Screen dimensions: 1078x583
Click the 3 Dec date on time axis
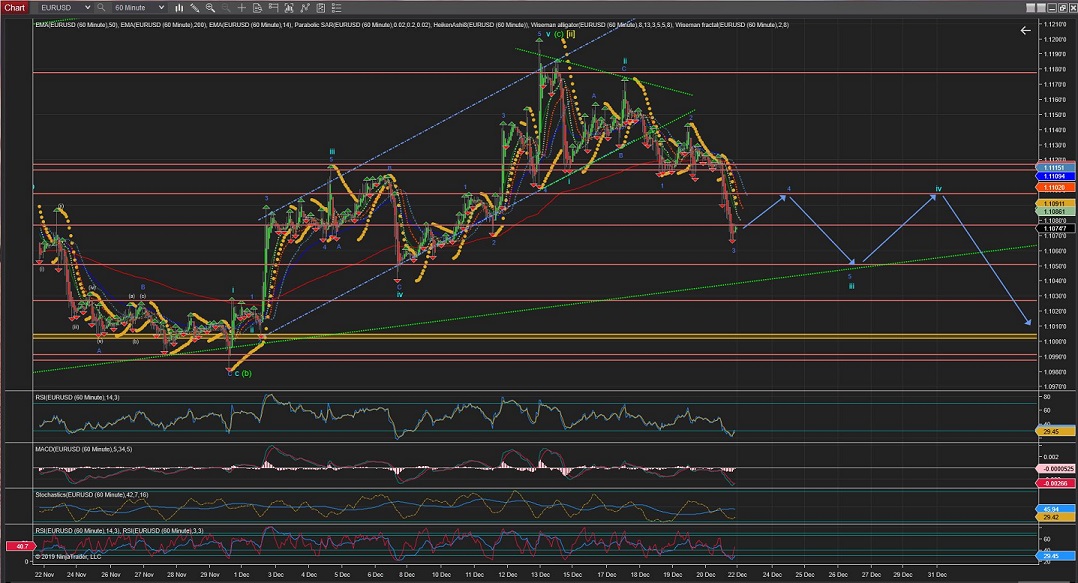click(x=276, y=575)
